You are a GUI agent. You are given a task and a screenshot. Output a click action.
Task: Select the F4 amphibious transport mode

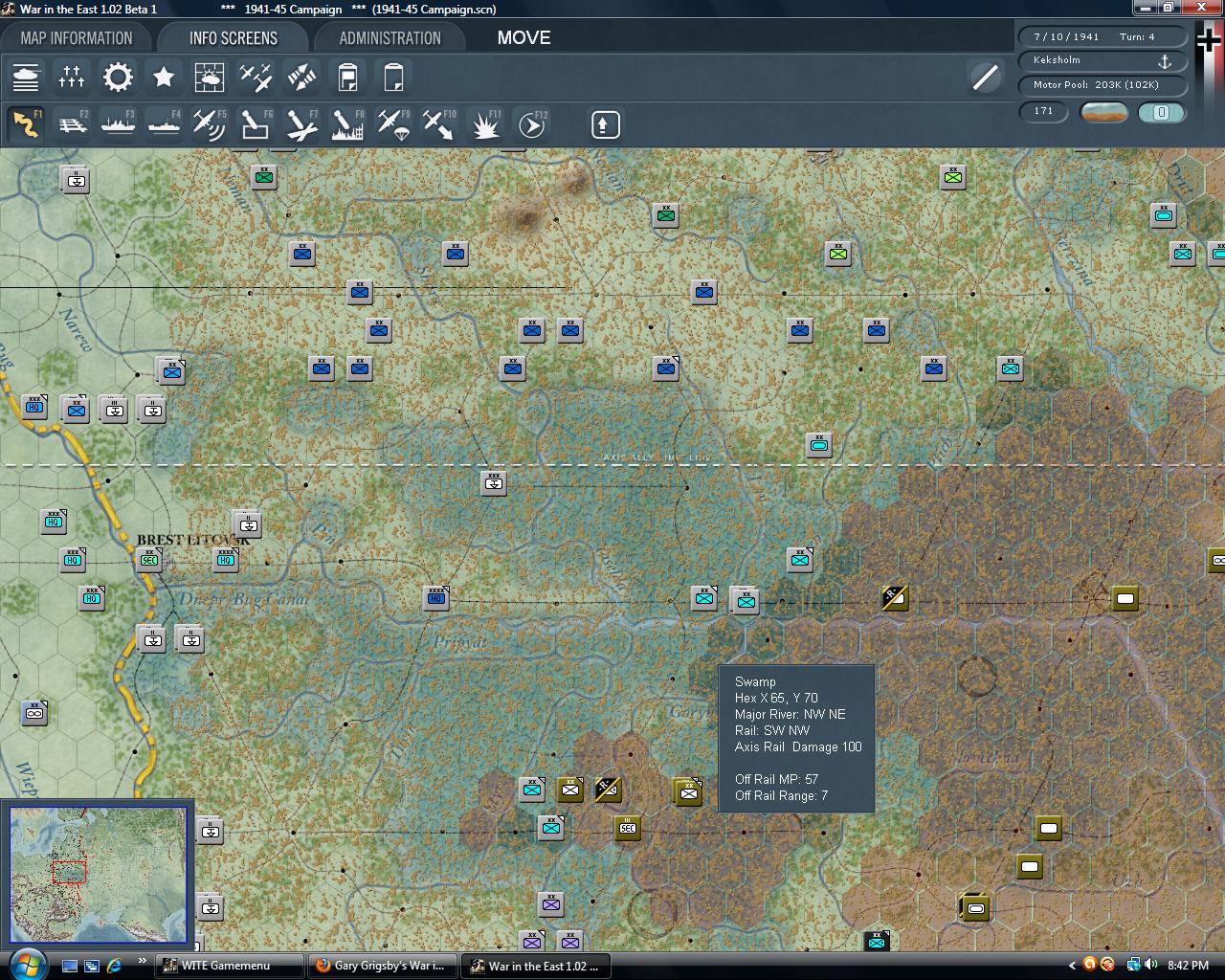pyautogui.click(x=164, y=124)
